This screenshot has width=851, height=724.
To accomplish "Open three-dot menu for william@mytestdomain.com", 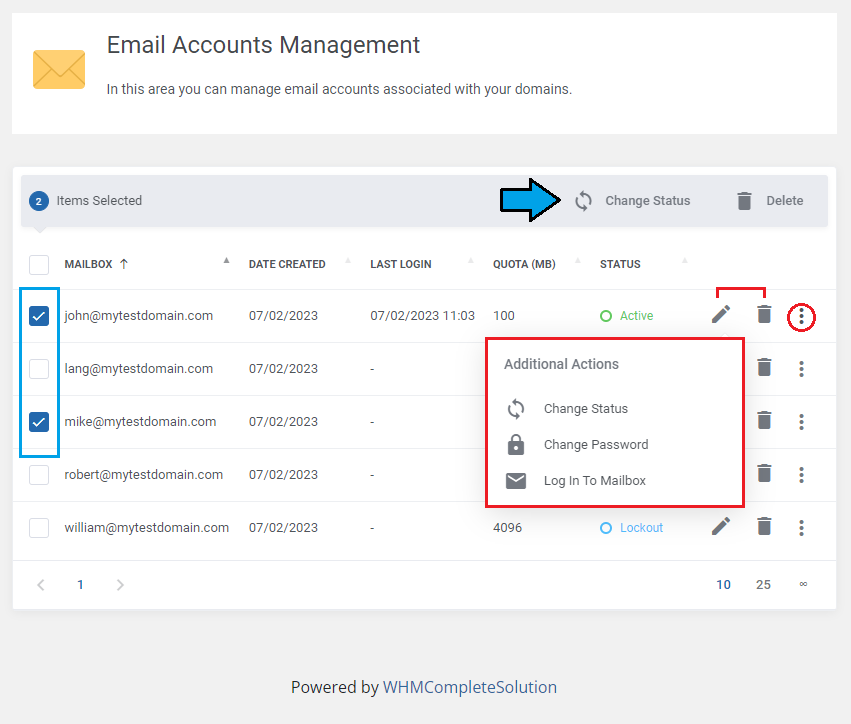I will point(801,528).
